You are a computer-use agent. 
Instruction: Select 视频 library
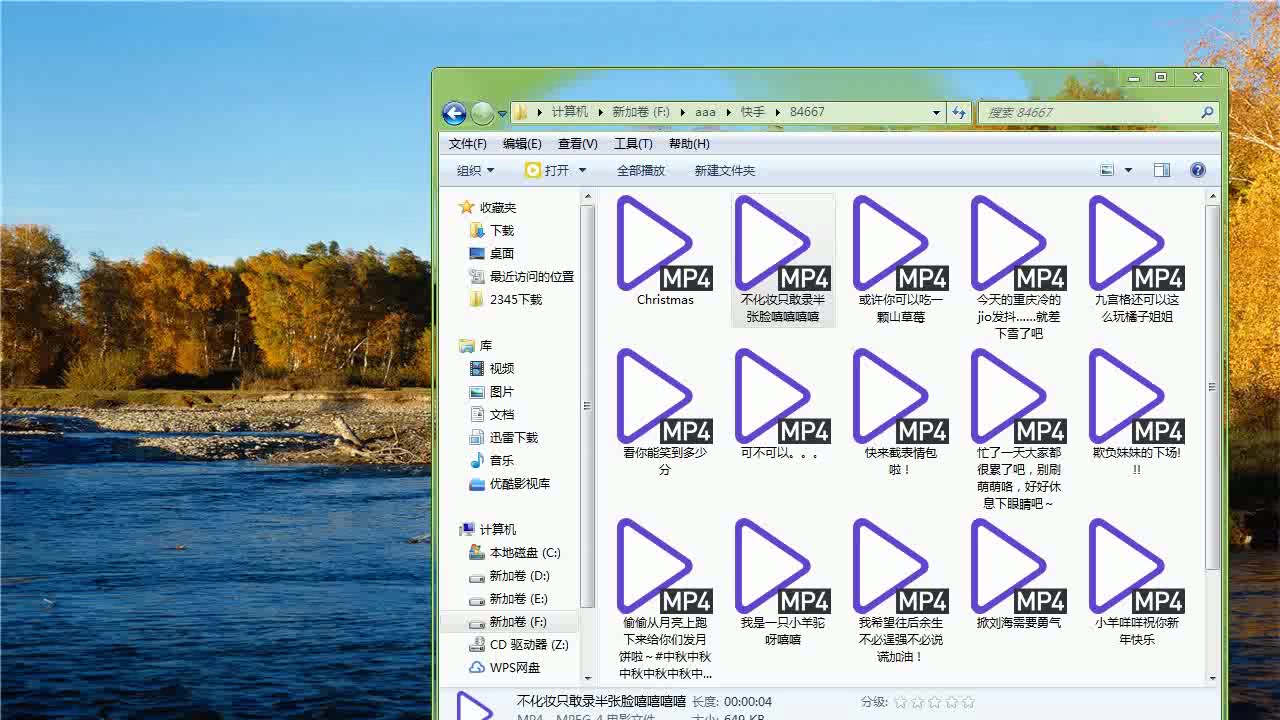click(491, 368)
